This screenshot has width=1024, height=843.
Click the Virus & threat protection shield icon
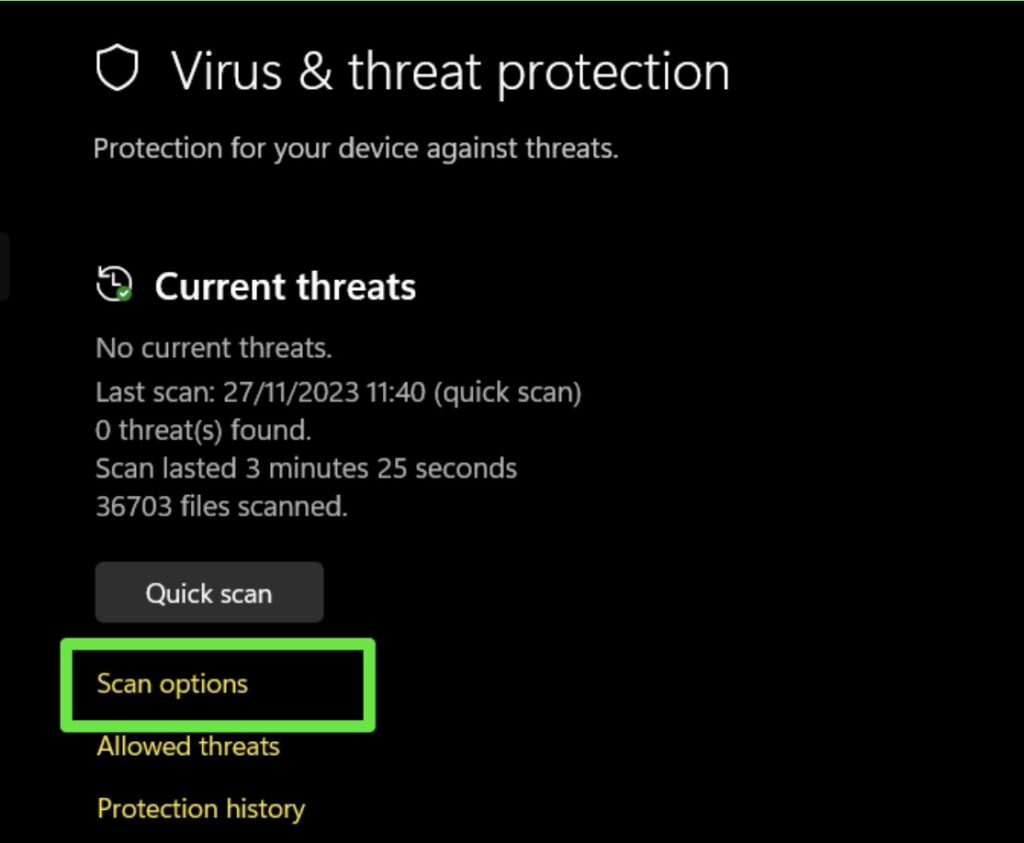click(x=117, y=69)
